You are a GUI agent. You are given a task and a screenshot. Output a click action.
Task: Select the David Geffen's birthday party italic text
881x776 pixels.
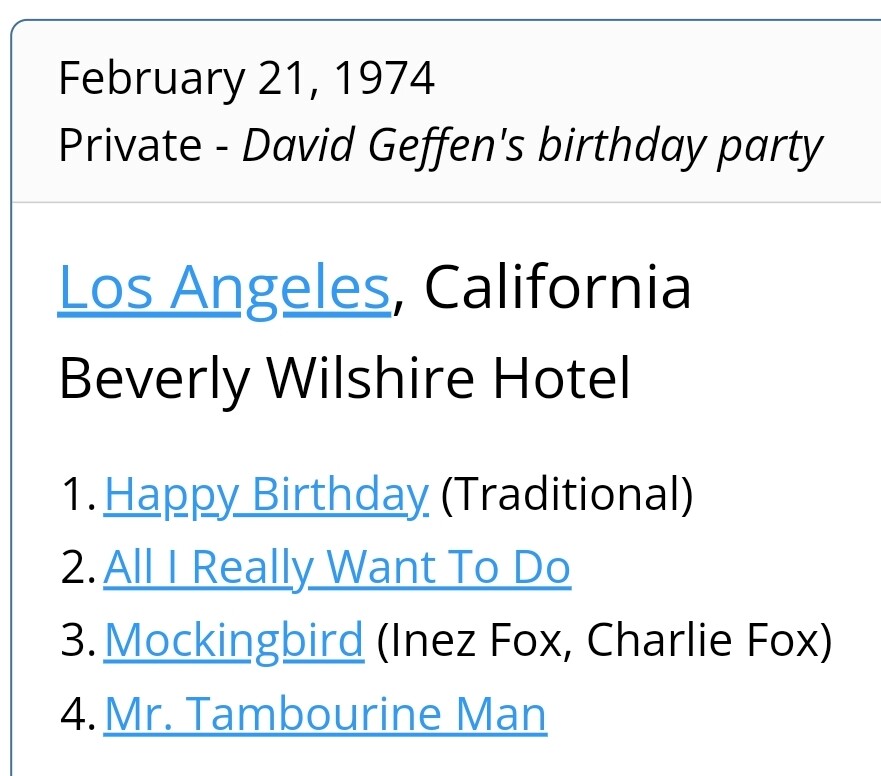point(532,147)
